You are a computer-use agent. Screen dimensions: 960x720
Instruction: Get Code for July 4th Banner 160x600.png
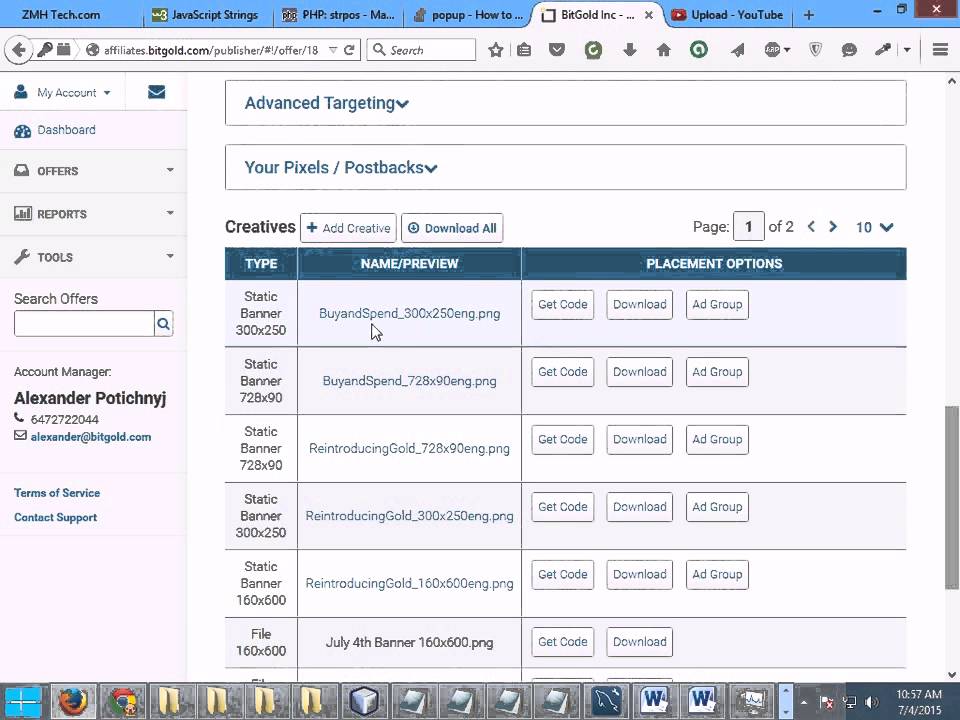563,642
